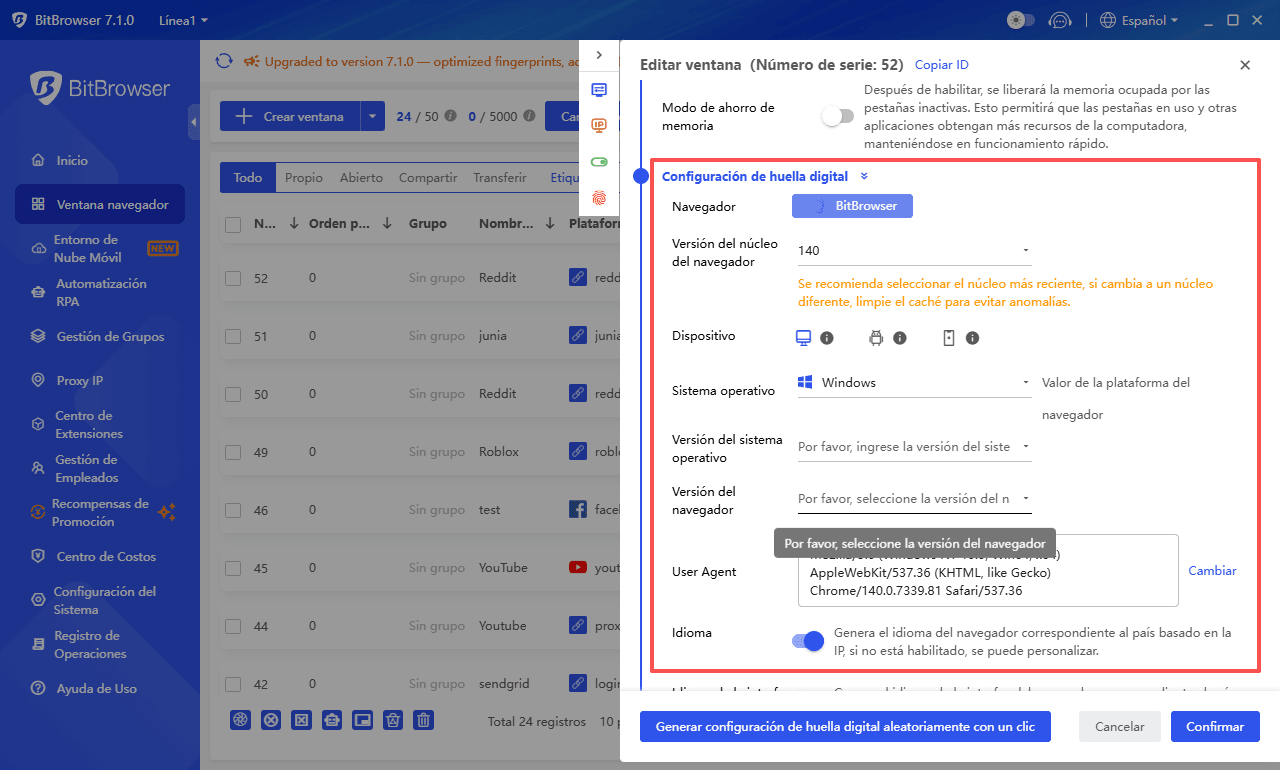Image resolution: width=1280 pixels, height=770 pixels.
Task: Tick the checkbox for row 46 test
Action: (x=233, y=510)
